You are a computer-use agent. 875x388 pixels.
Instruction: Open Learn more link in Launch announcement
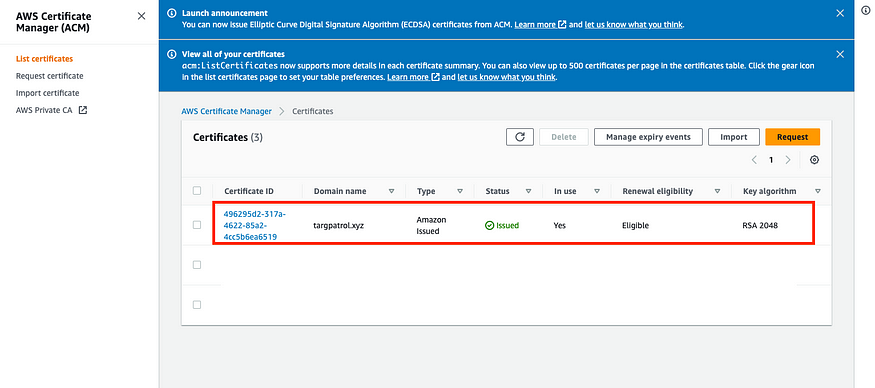point(540,25)
